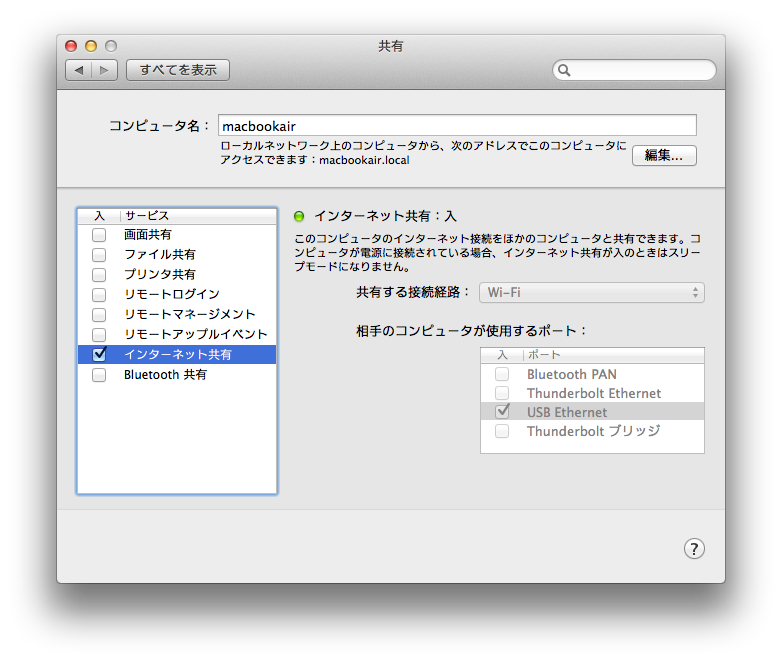Enable the リモートログイン checkbox
Viewport: 782px width, 662px height.
click(99, 294)
